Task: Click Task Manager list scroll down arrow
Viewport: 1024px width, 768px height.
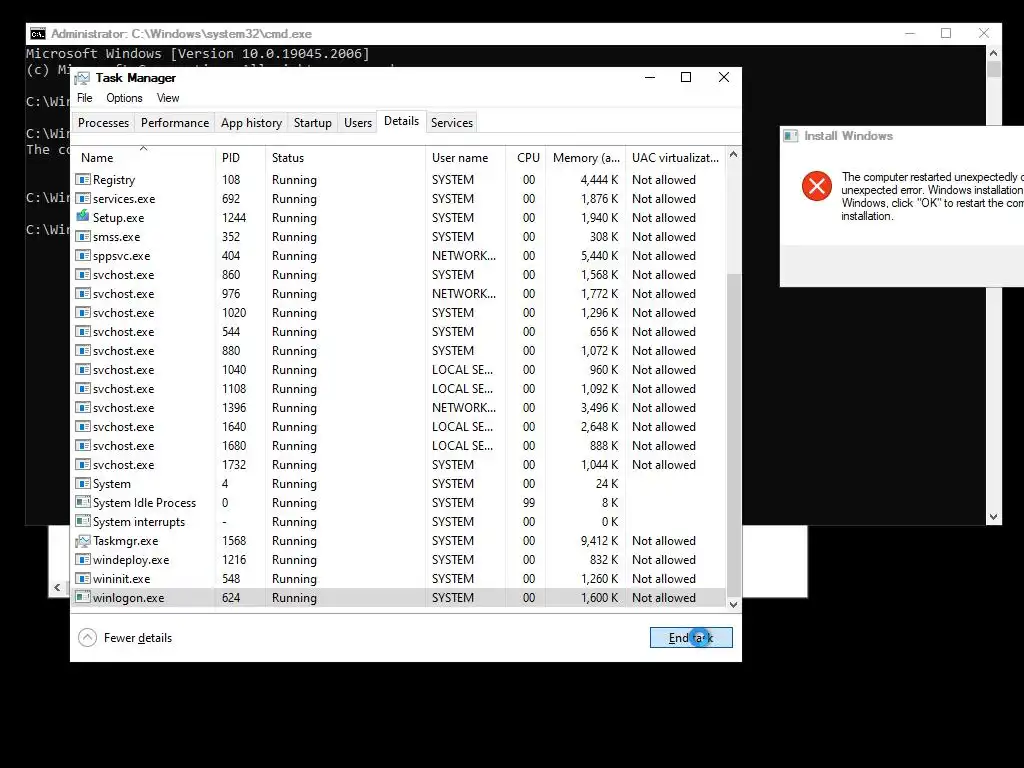Action: (733, 605)
